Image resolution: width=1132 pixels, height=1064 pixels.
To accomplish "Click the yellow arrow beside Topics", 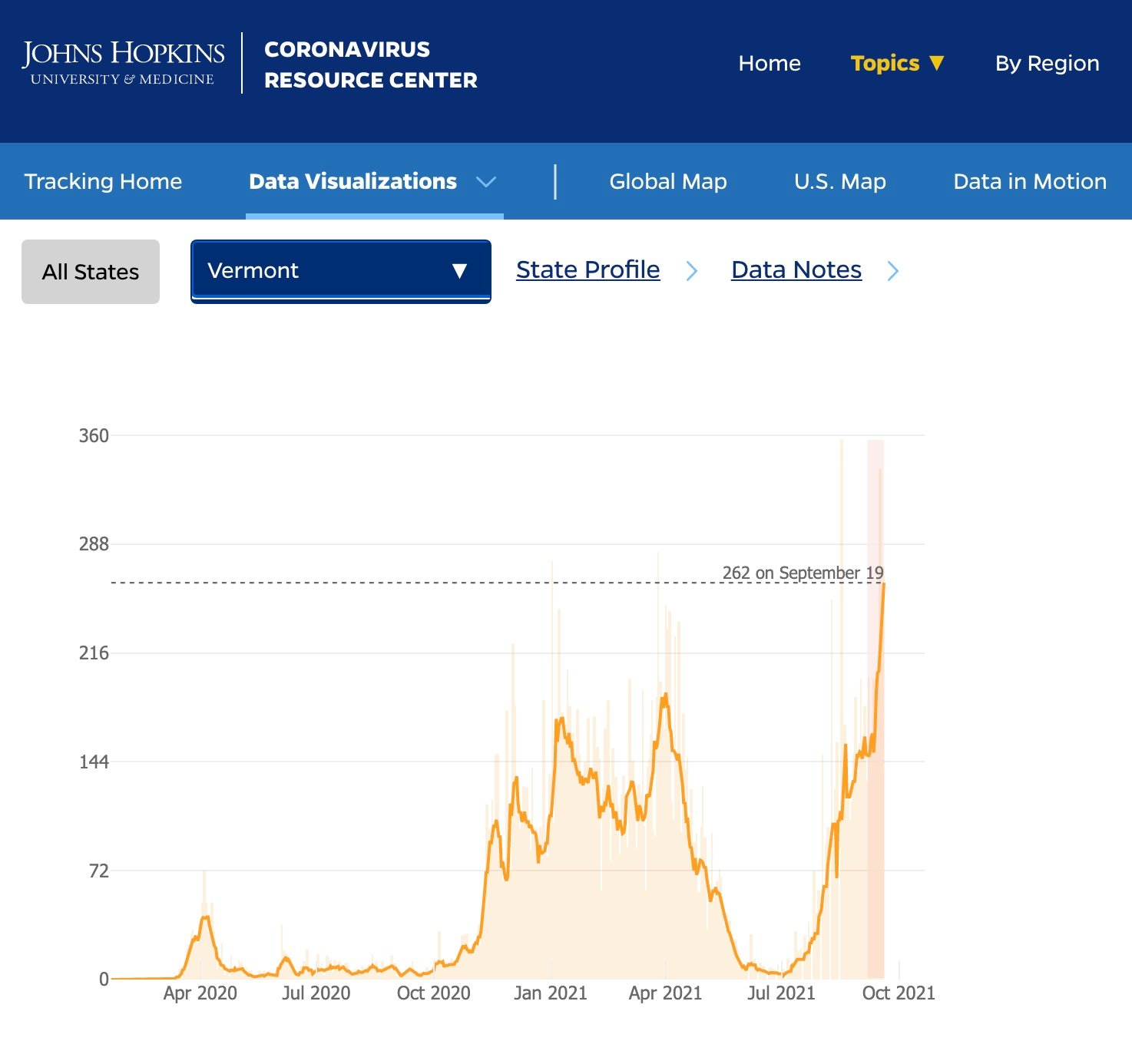I will pyautogui.click(x=936, y=63).
